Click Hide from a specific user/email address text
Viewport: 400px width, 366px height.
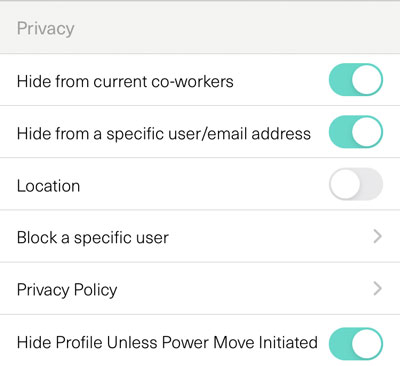[164, 134]
